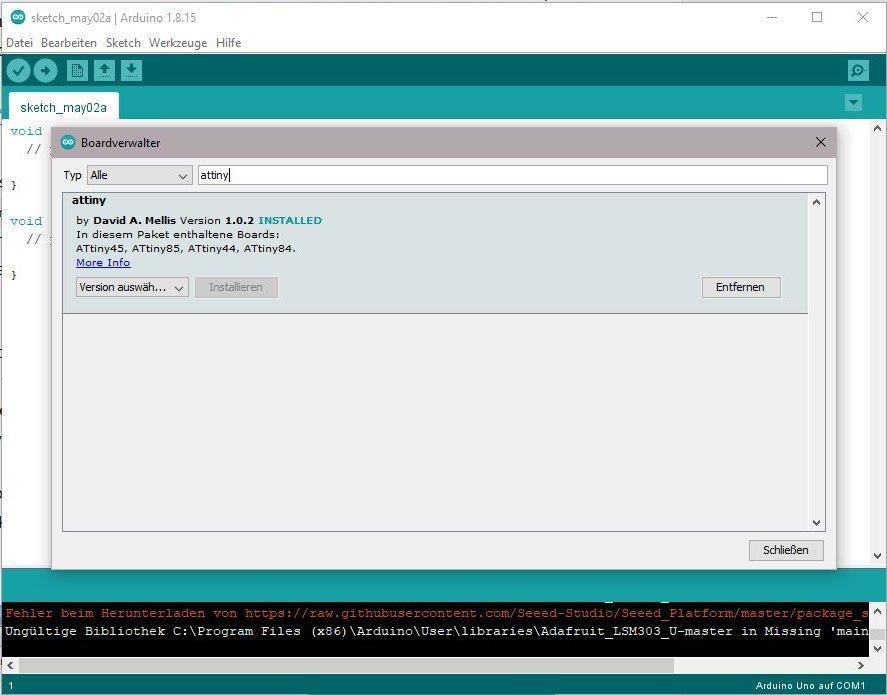Open the Serial Monitor icon

pyautogui.click(x=858, y=71)
